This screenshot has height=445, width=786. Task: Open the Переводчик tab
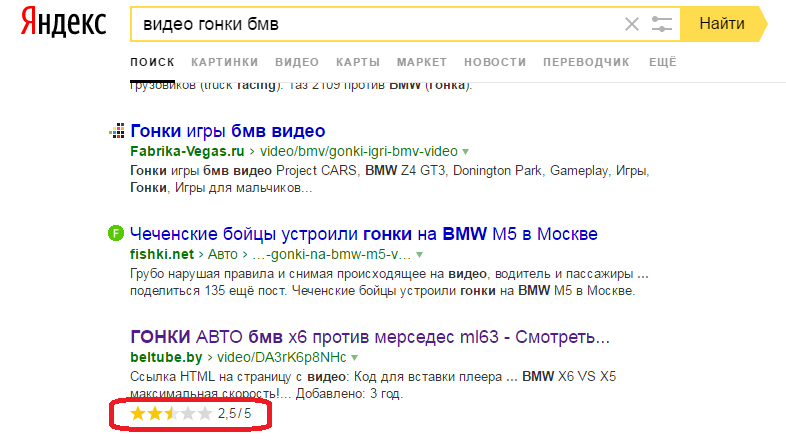point(586,62)
